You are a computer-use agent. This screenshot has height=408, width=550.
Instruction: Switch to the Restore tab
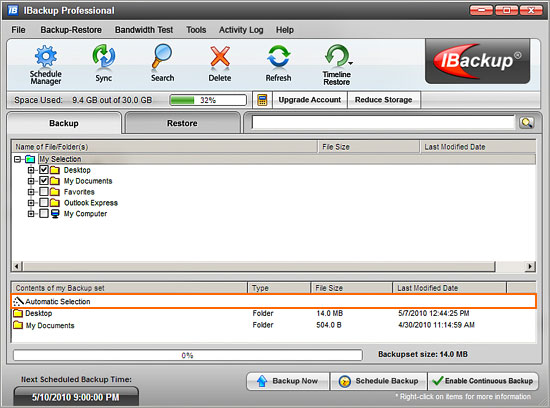click(182, 123)
